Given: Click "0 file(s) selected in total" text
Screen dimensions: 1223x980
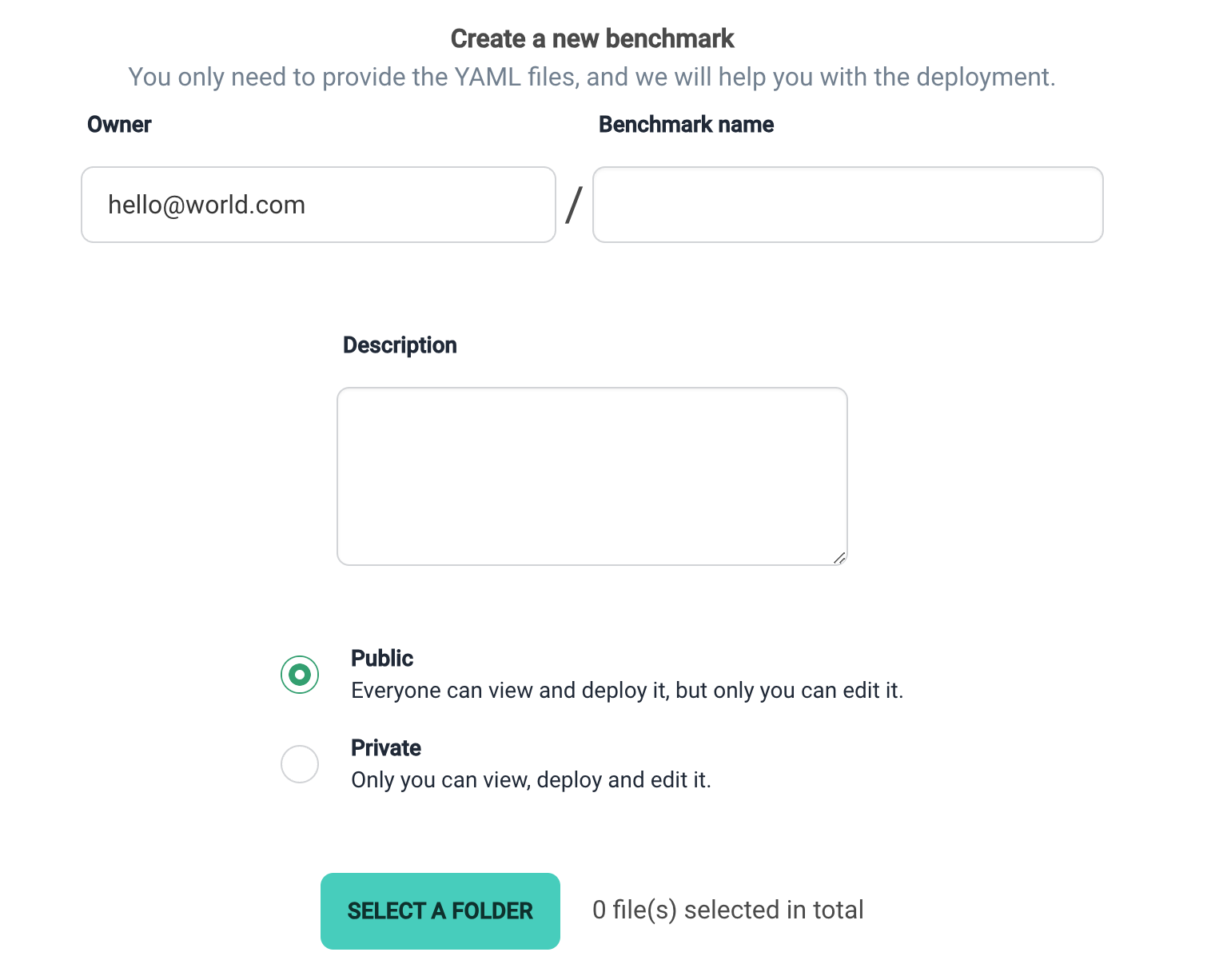Looking at the screenshot, I should (727, 910).
